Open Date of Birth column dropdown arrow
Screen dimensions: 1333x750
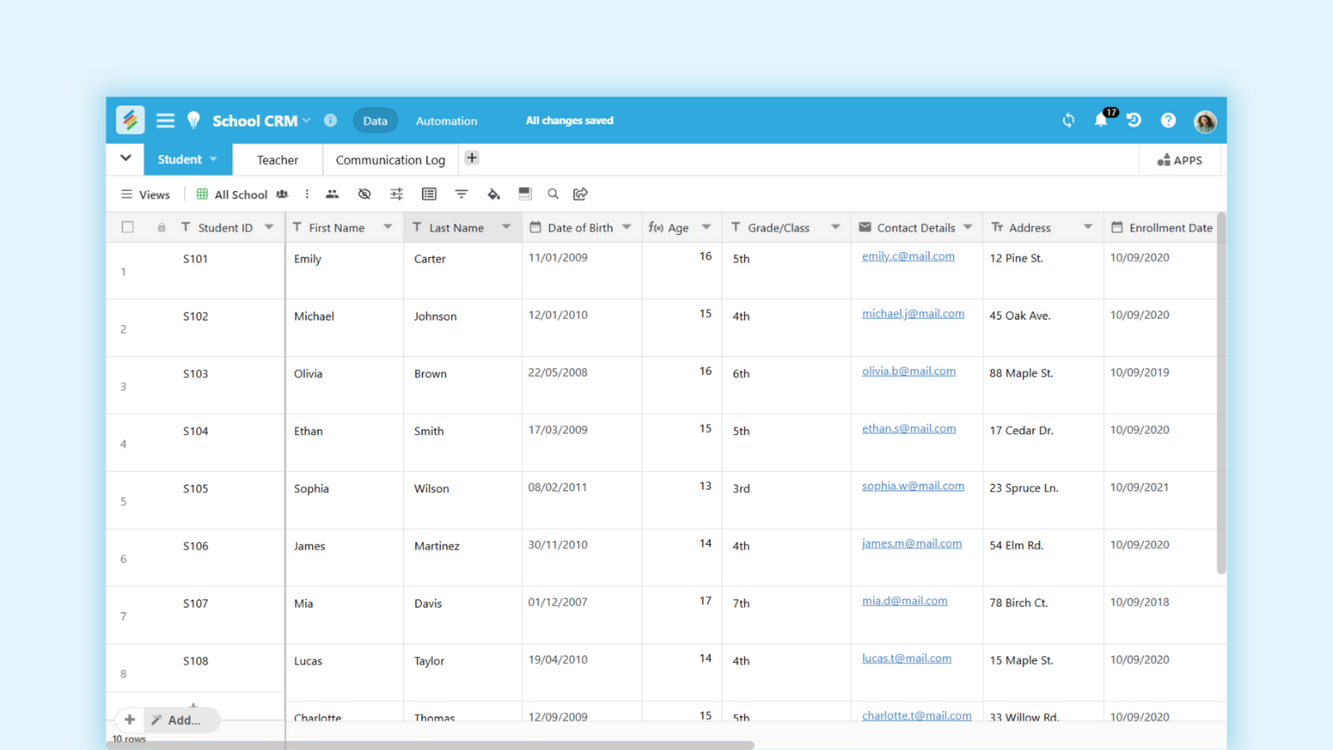point(627,227)
